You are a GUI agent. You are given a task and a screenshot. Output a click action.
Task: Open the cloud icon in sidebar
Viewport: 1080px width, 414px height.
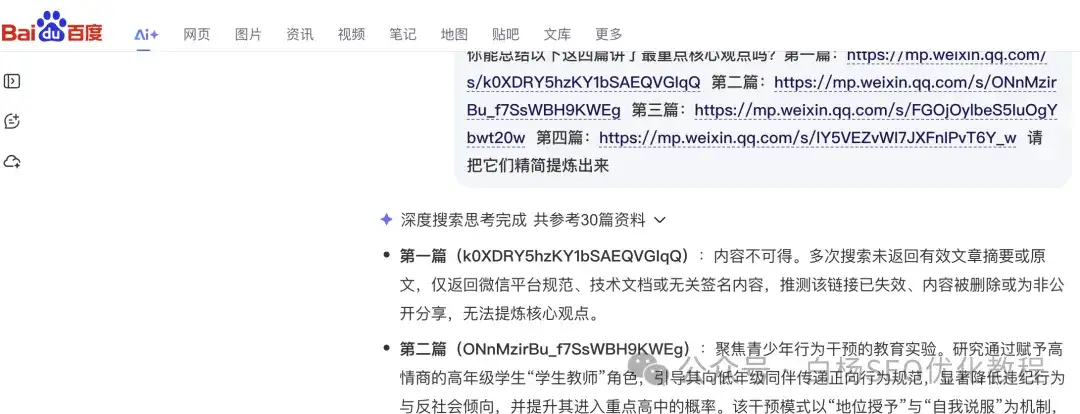12,162
